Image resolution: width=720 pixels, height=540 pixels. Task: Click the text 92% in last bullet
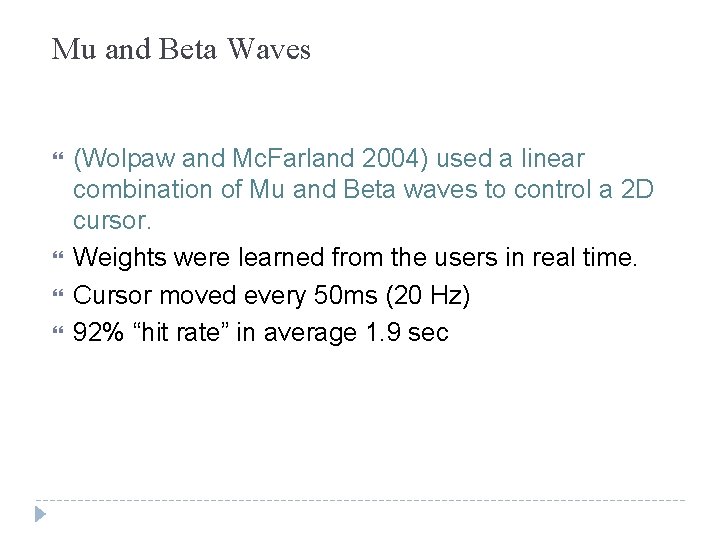coord(98,332)
